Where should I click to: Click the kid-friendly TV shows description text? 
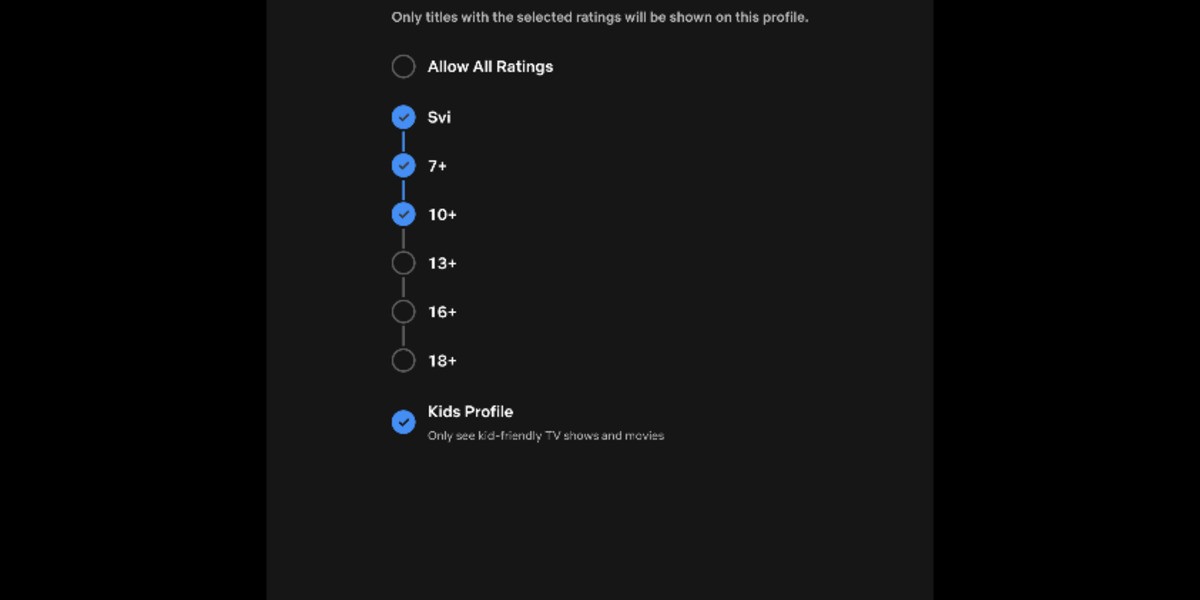[546, 436]
